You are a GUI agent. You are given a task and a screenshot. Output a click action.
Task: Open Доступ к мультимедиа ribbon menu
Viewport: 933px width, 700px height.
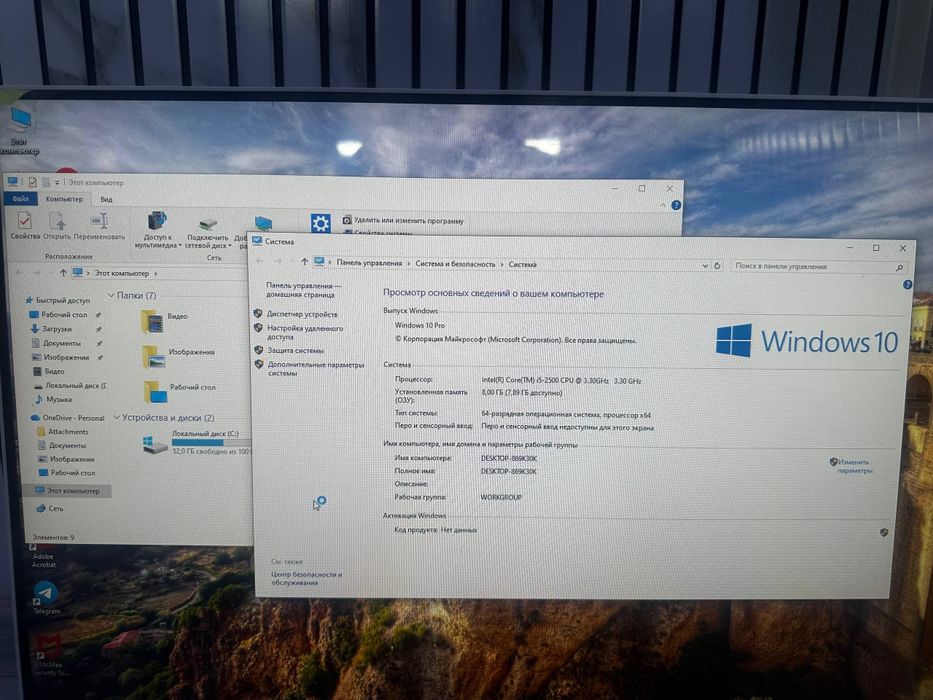[x=156, y=230]
